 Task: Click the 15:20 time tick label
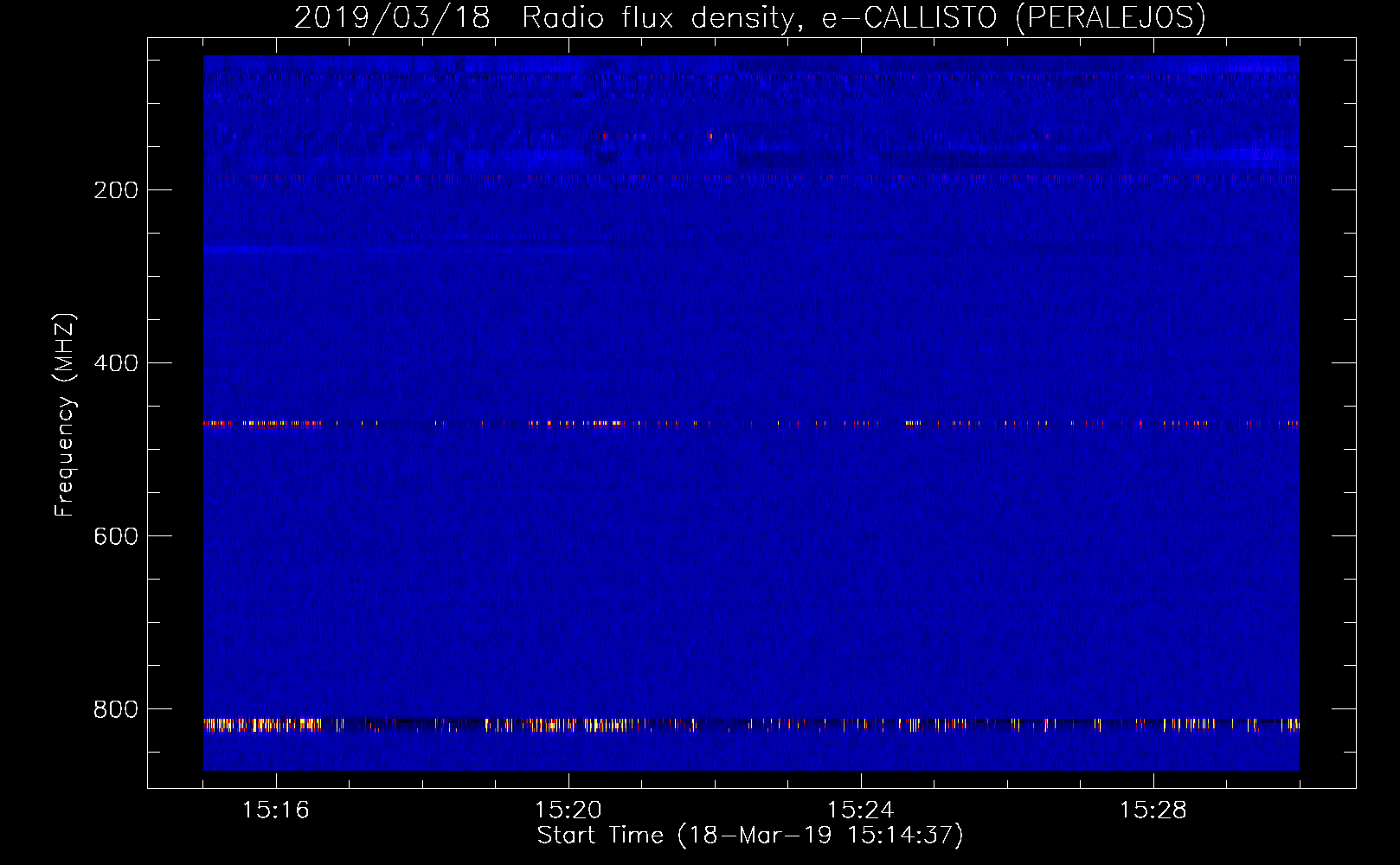tap(568, 811)
